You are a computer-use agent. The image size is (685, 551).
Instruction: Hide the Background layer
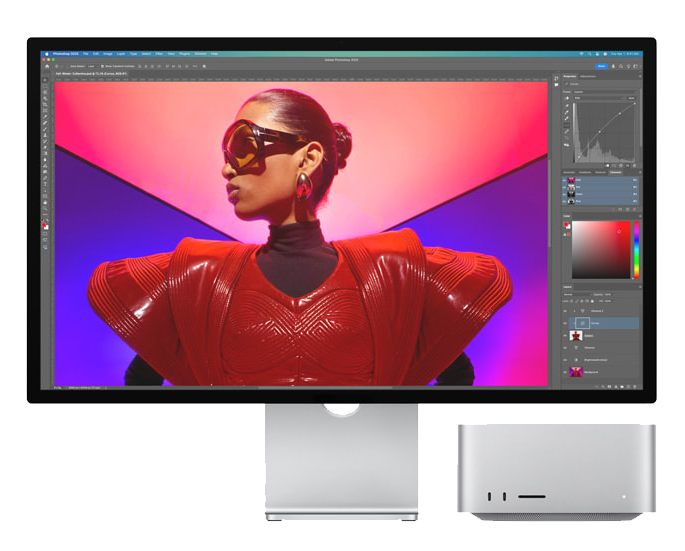click(x=566, y=372)
